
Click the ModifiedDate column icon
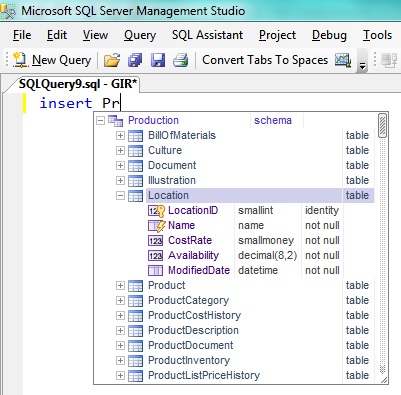(x=155, y=270)
